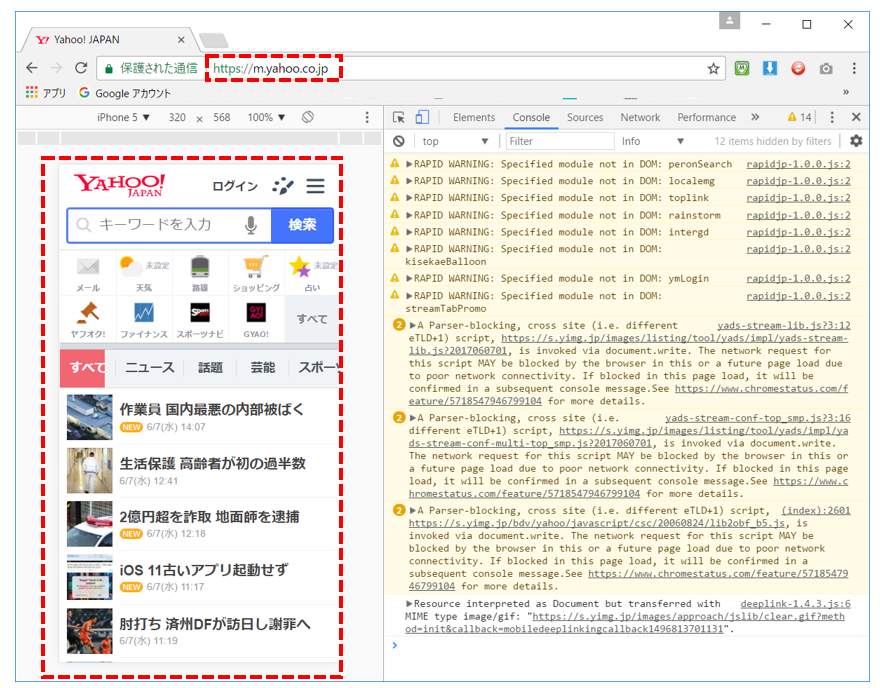880x688 pixels.
Task: Click the ログイン login link
Action: (x=235, y=186)
